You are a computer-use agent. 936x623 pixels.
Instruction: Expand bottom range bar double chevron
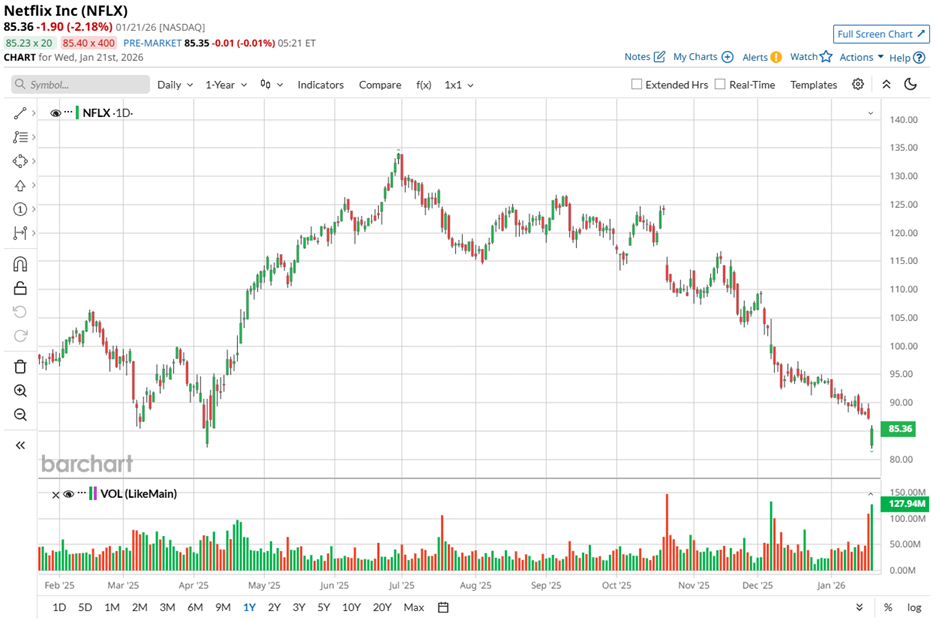click(x=860, y=607)
